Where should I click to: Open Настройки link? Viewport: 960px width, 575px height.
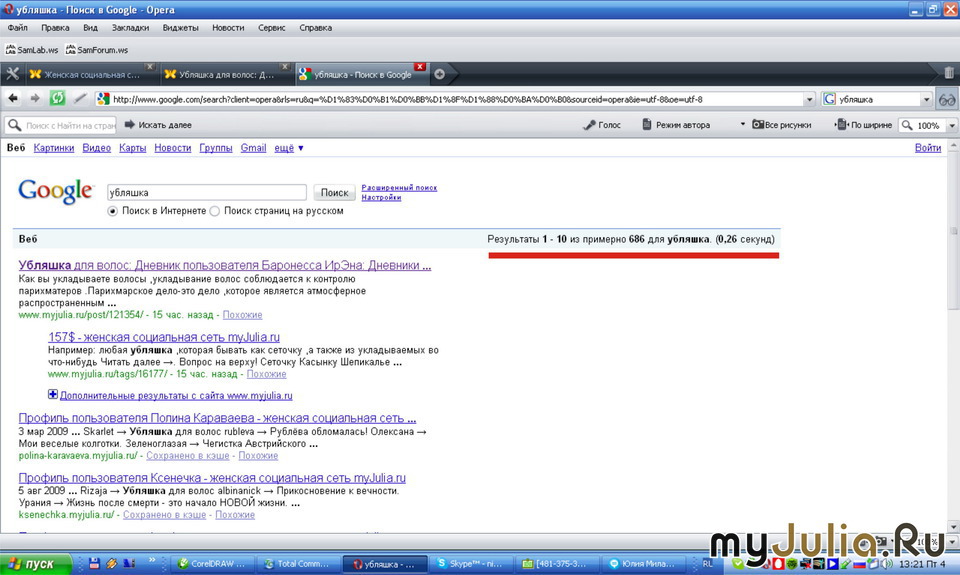click(x=381, y=198)
